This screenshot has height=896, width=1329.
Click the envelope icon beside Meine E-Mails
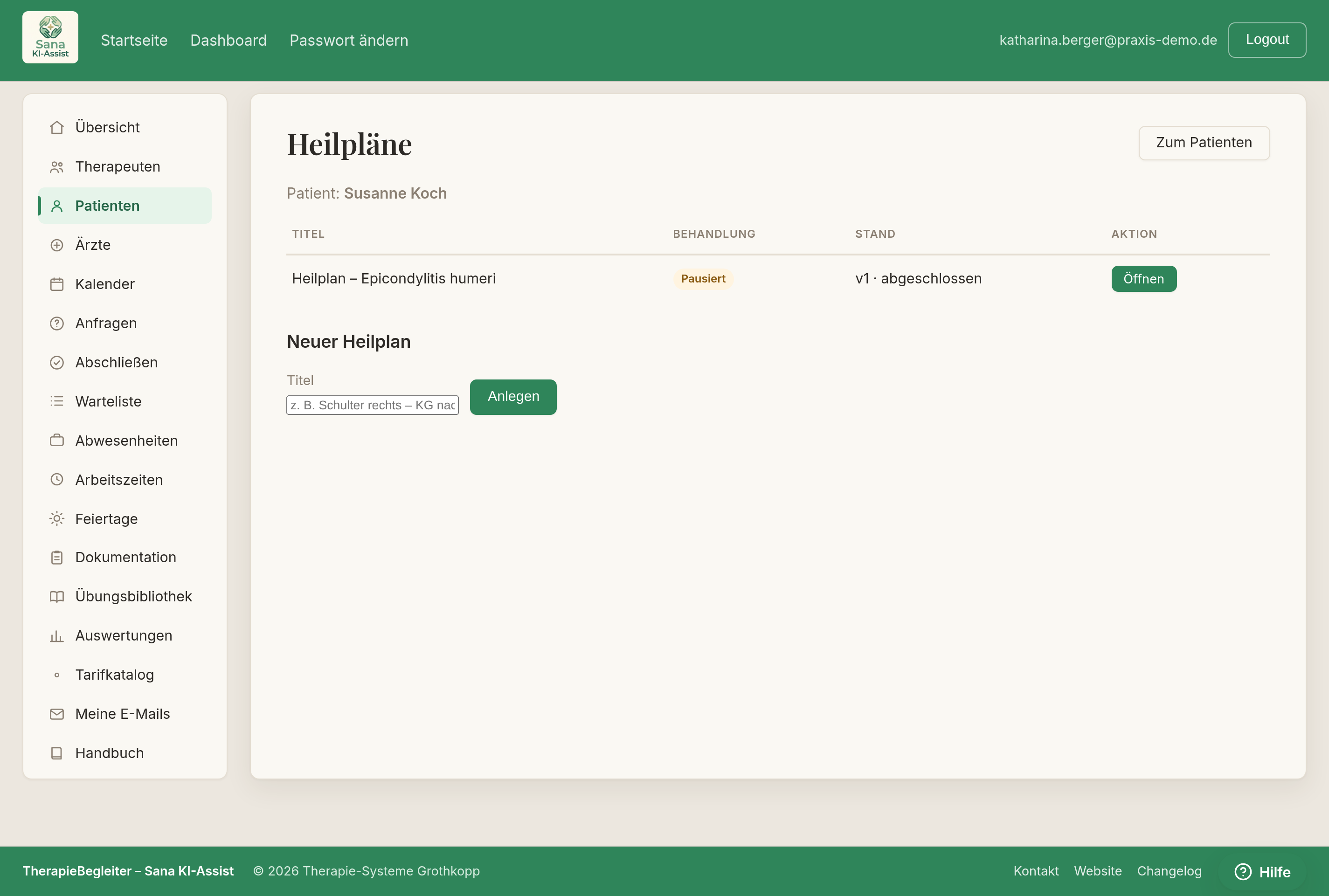pos(56,714)
